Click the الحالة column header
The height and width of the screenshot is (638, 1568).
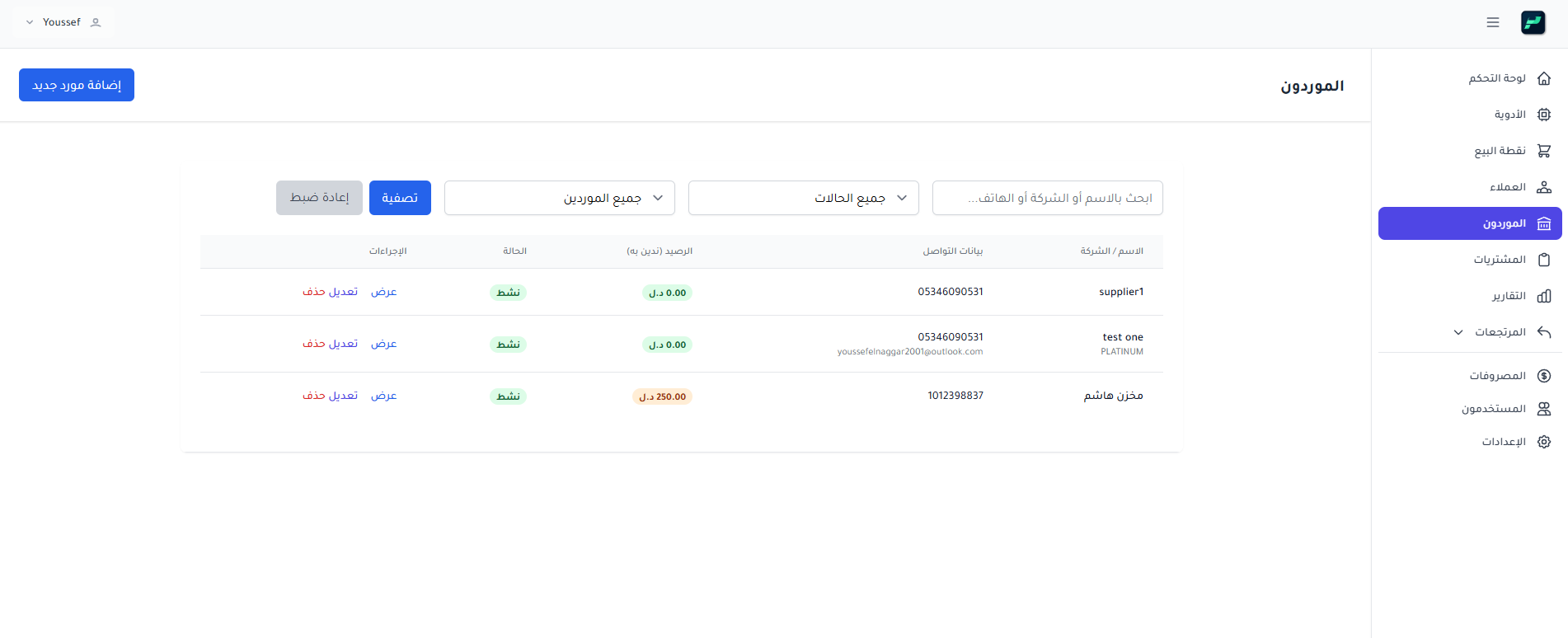click(515, 251)
